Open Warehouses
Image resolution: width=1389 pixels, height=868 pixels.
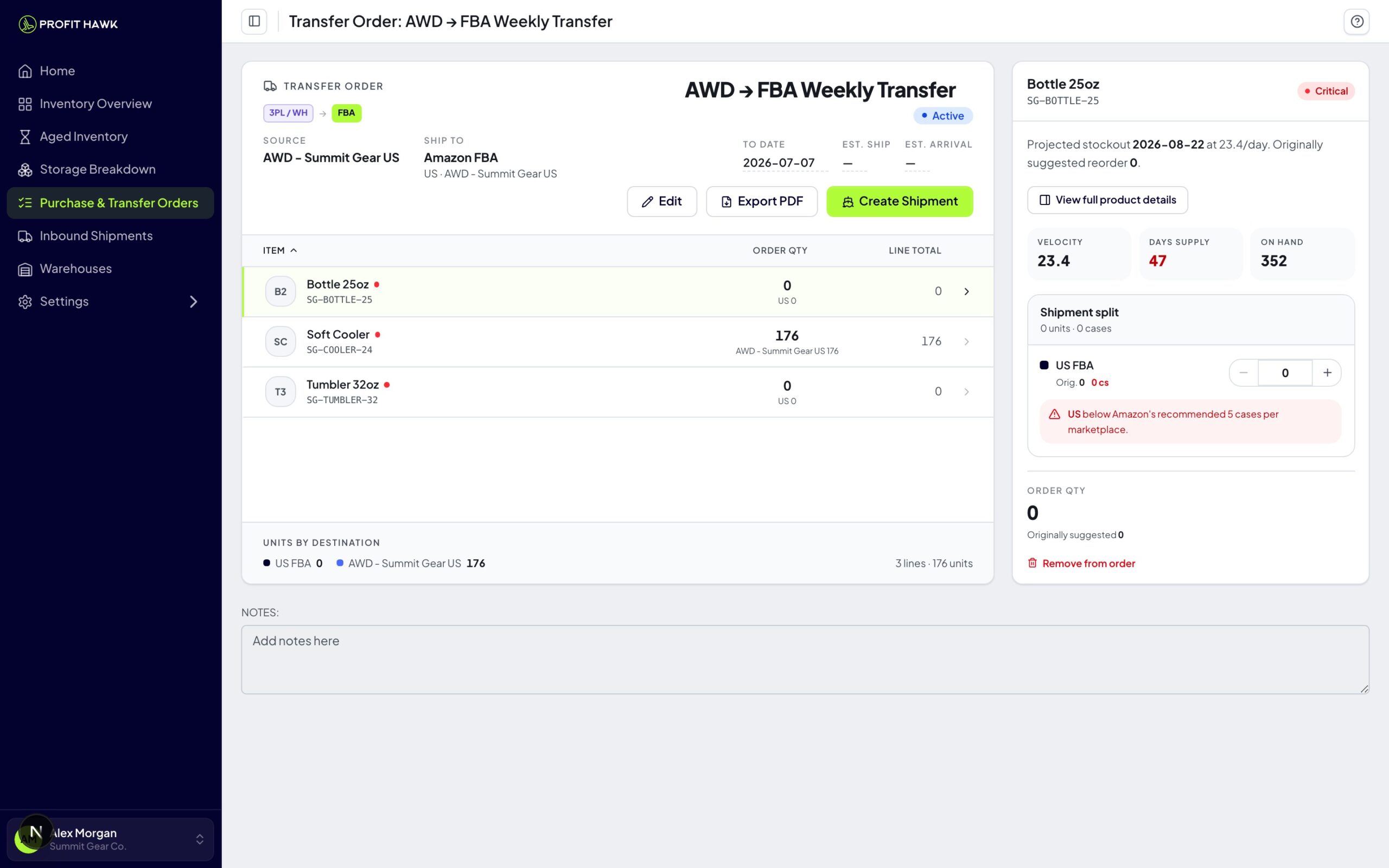click(x=110, y=269)
